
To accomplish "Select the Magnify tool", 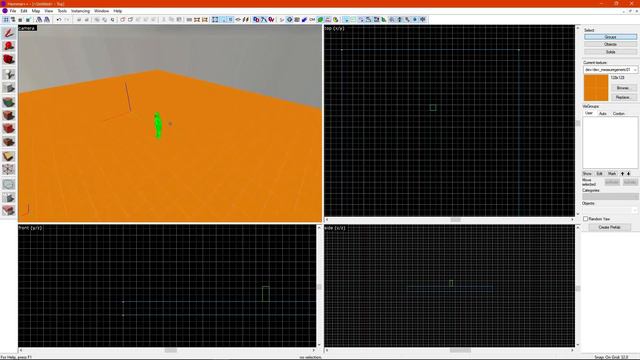I will click(x=9, y=46).
